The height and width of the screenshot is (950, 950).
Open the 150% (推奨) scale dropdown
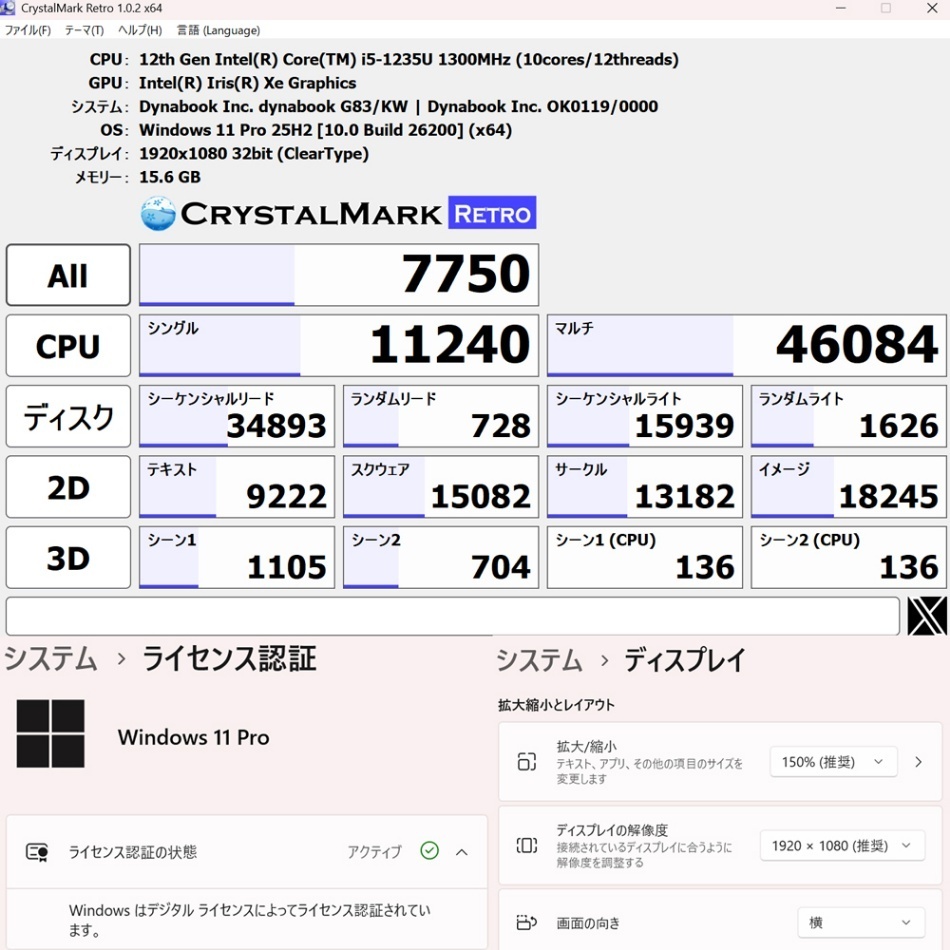[832, 762]
